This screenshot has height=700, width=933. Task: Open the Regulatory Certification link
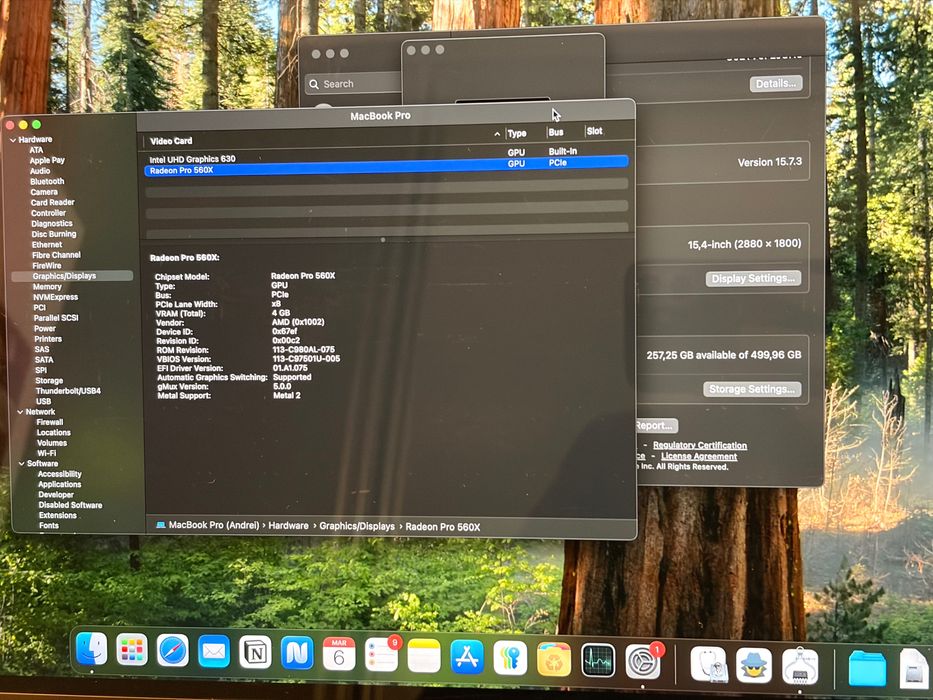(x=700, y=445)
